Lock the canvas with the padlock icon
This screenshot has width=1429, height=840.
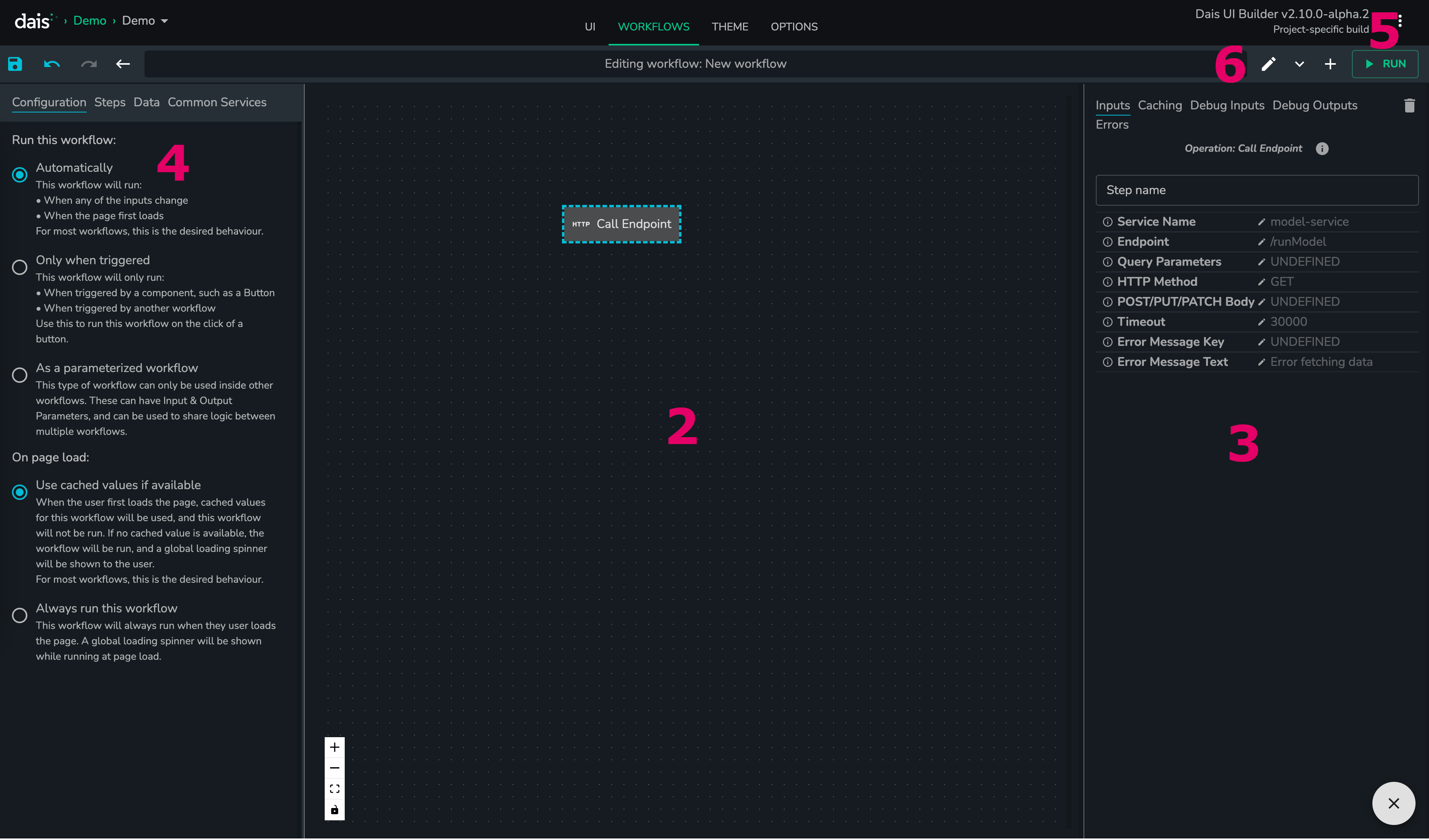tap(335, 810)
